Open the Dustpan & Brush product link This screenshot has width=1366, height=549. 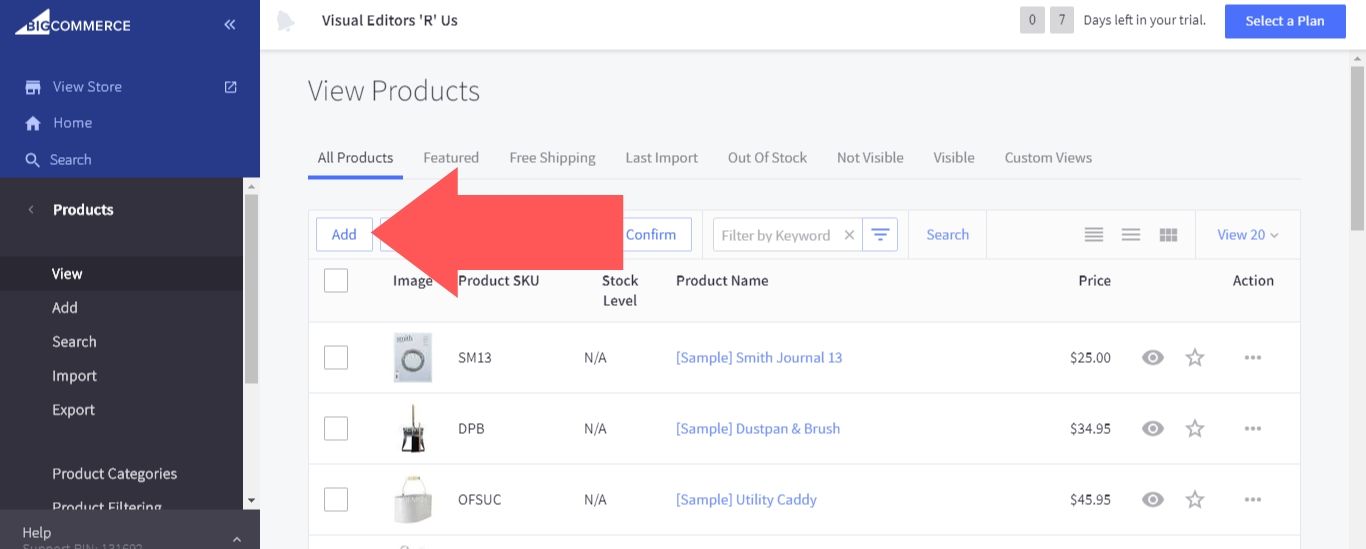(x=758, y=428)
